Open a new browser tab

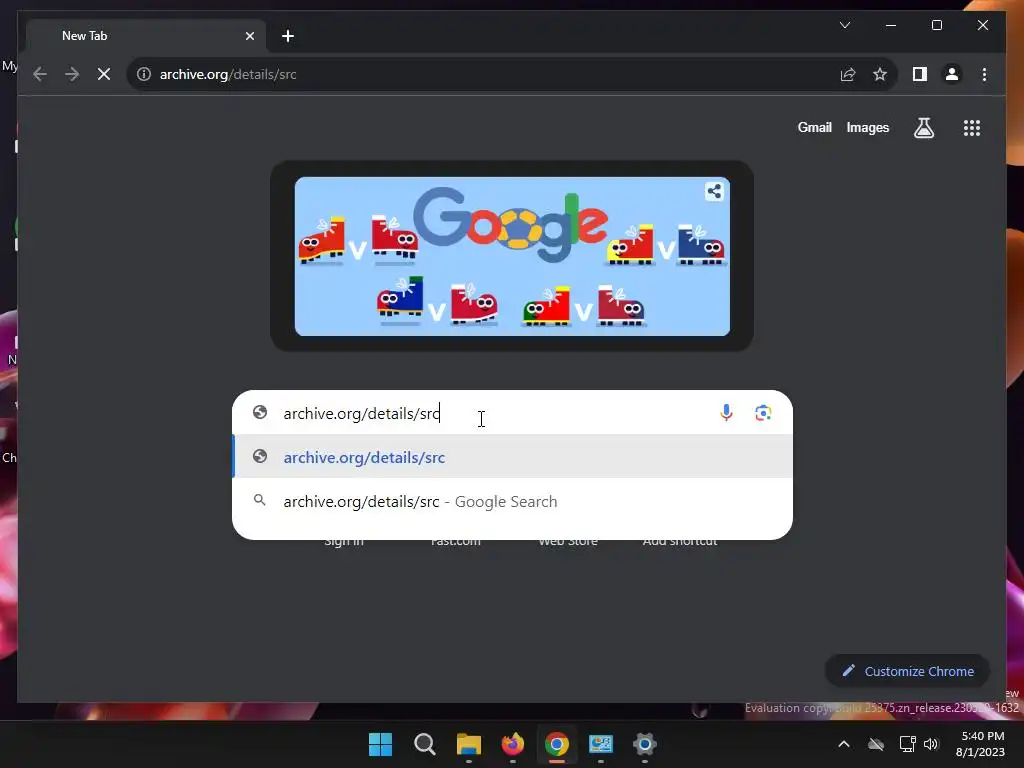coord(287,36)
